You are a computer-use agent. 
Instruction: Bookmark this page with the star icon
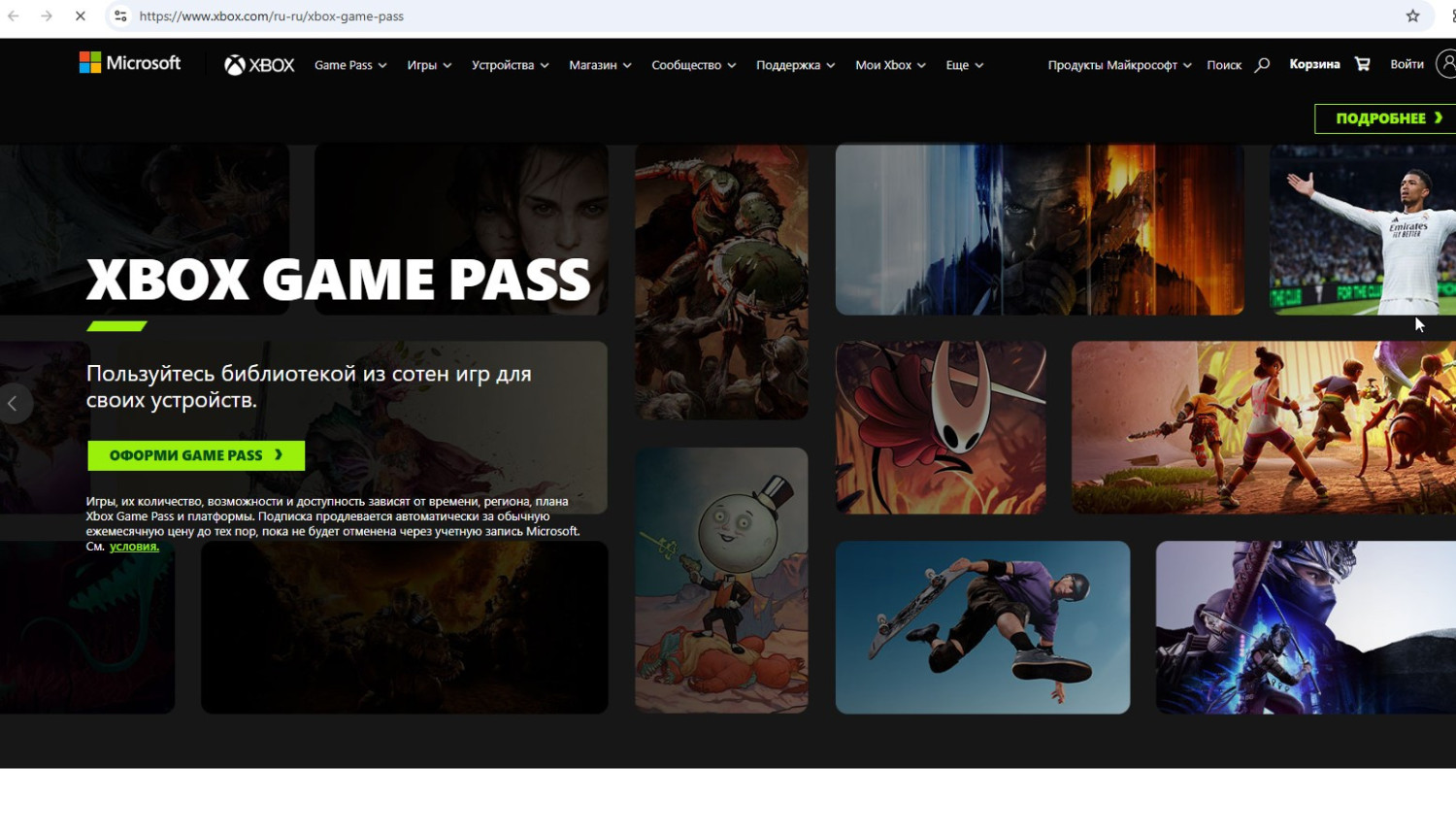tap(1412, 16)
